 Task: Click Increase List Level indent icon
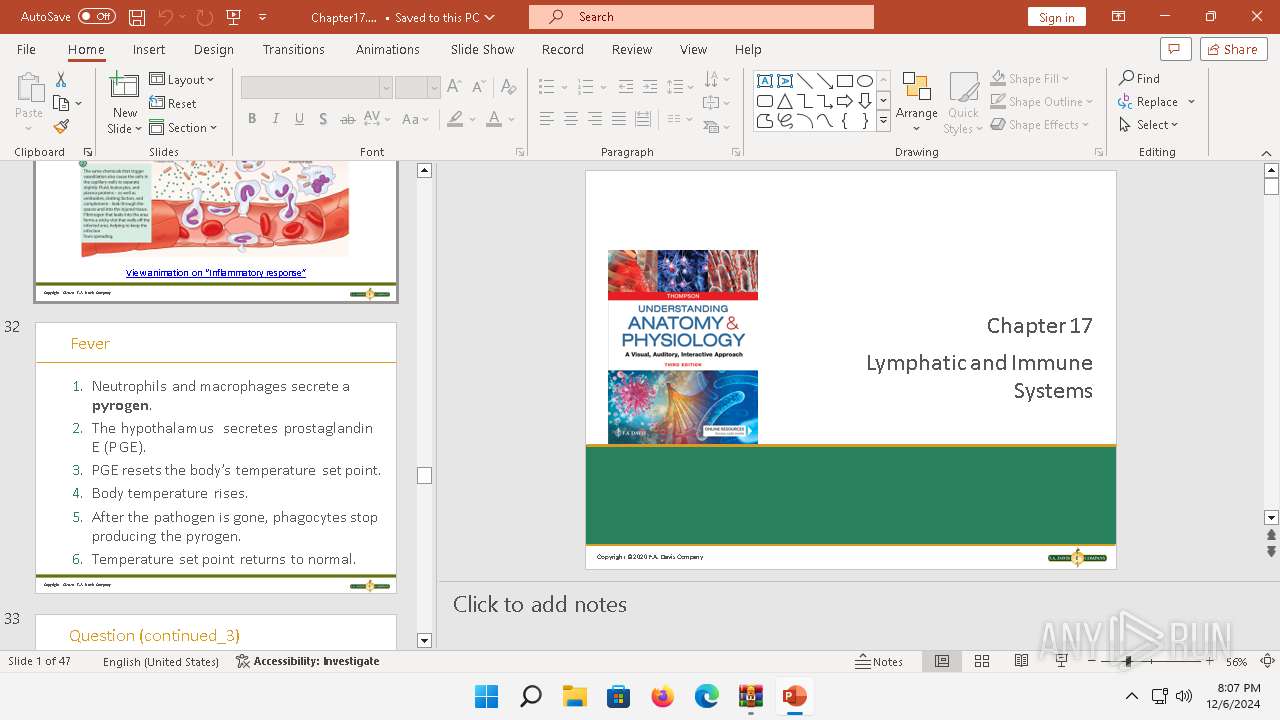click(650, 87)
